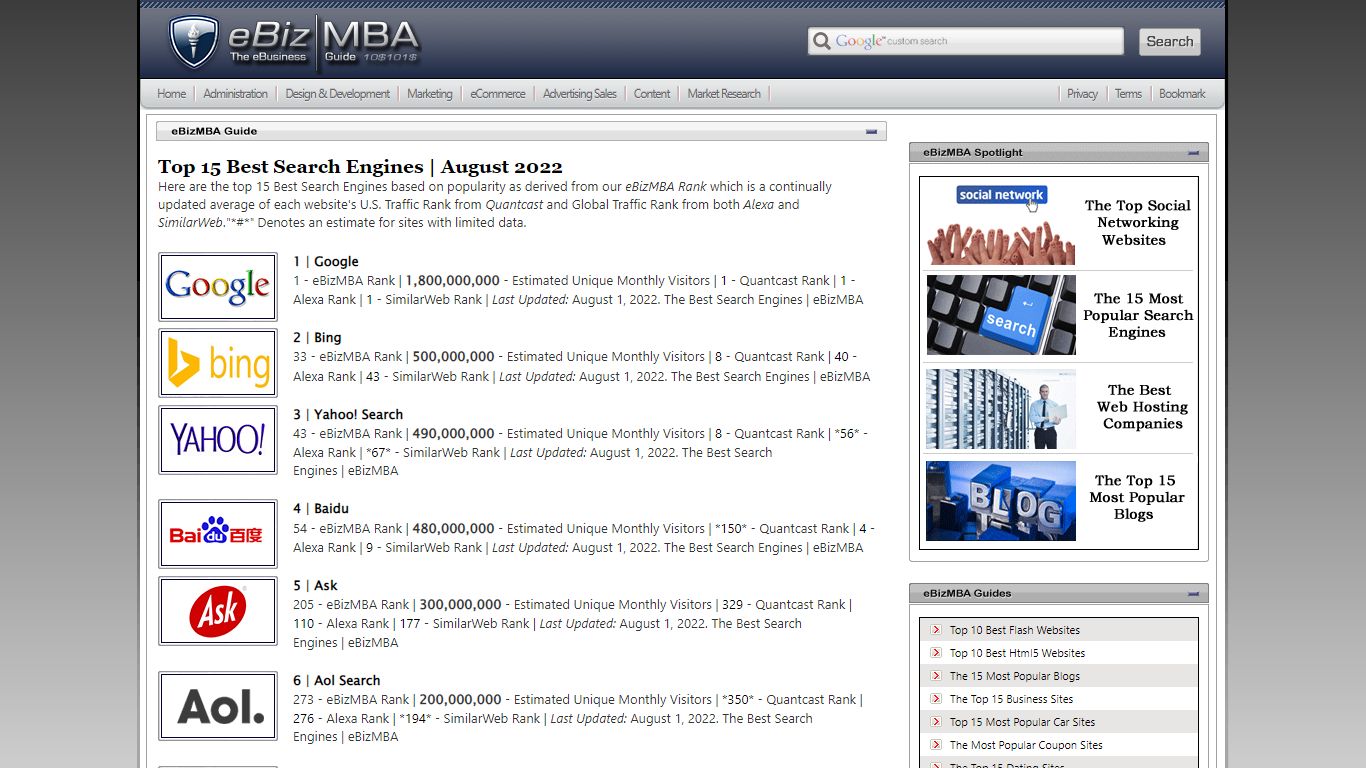
Task: Collapse the eBizMBA Spotlight panel
Action: 1194,153
